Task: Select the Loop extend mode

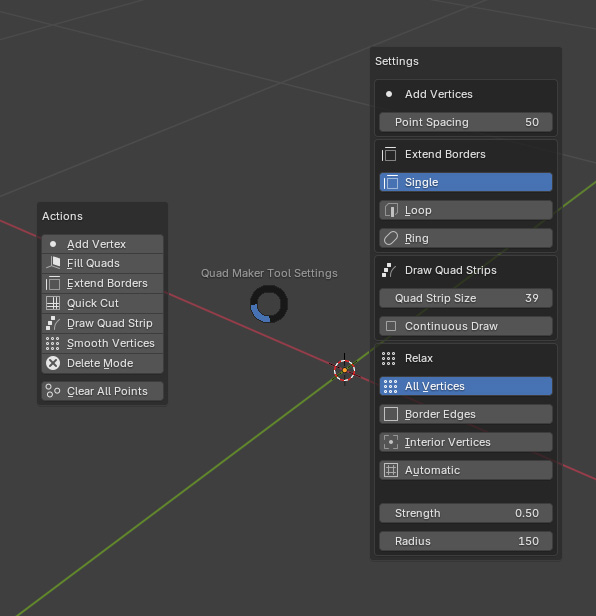Action: pyautogui.click(x=466, y=210)
